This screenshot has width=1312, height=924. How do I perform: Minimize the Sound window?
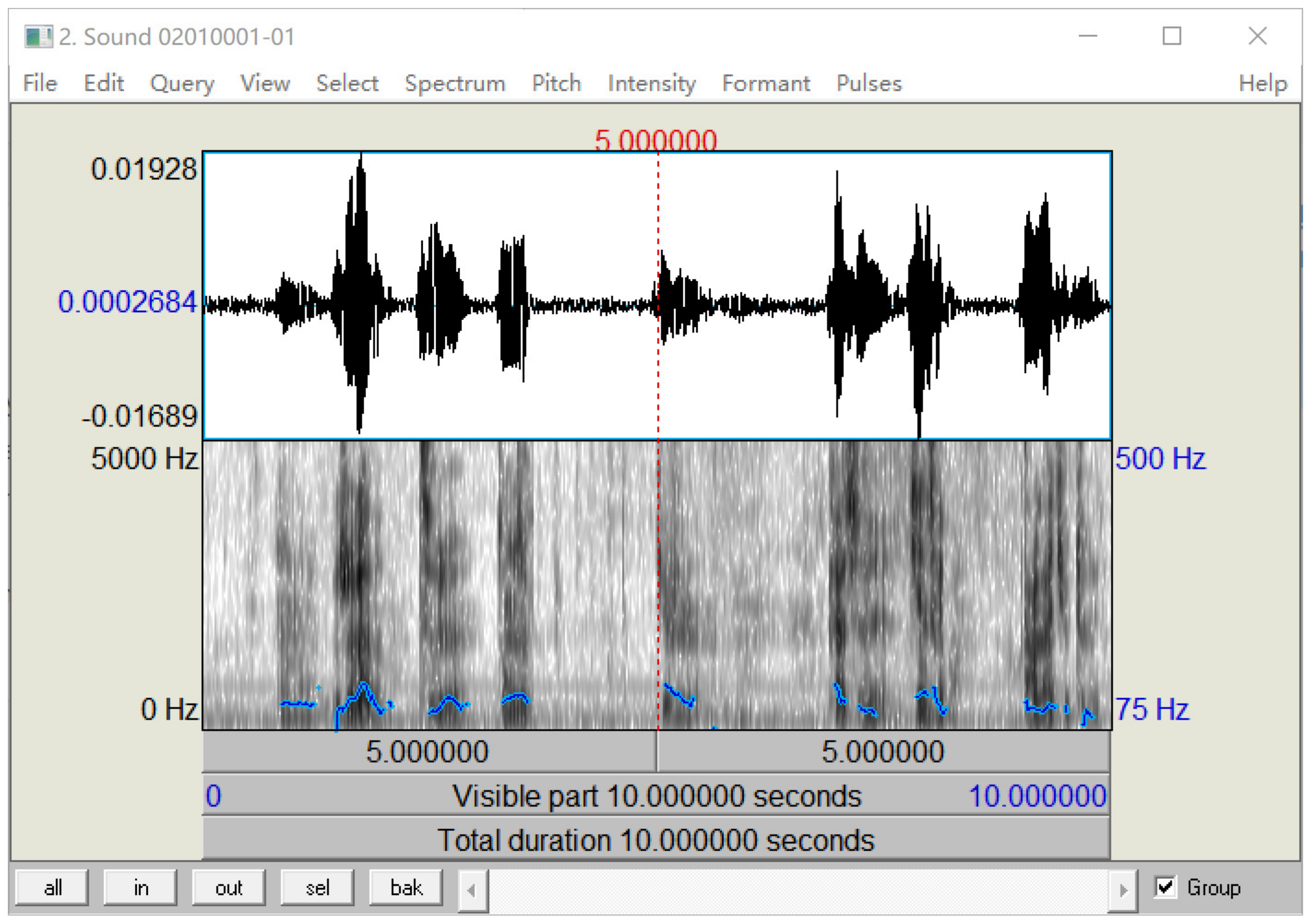1087,36
